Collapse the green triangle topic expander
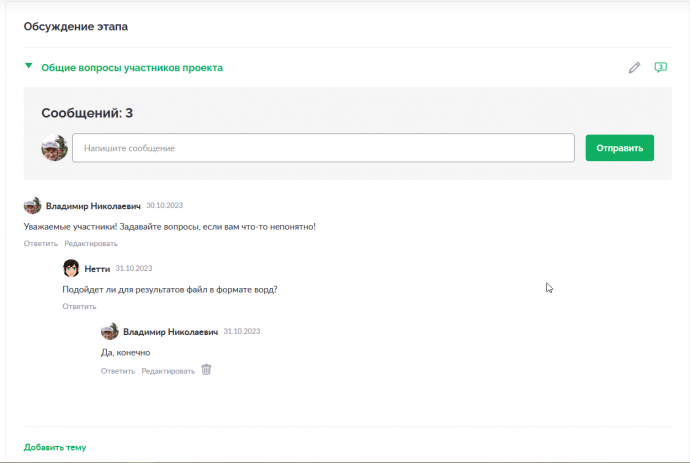 click(x=29, y=66)
